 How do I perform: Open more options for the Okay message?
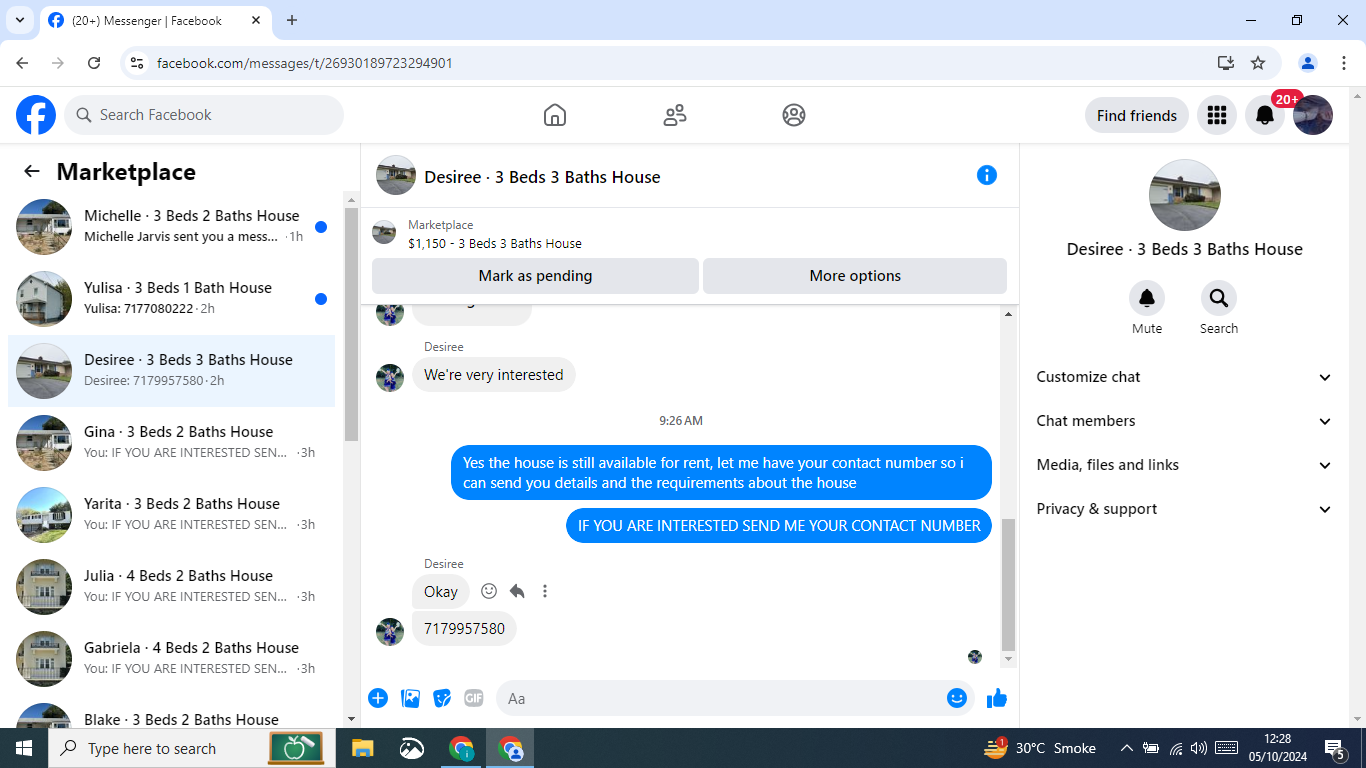[x=545, y=591]
